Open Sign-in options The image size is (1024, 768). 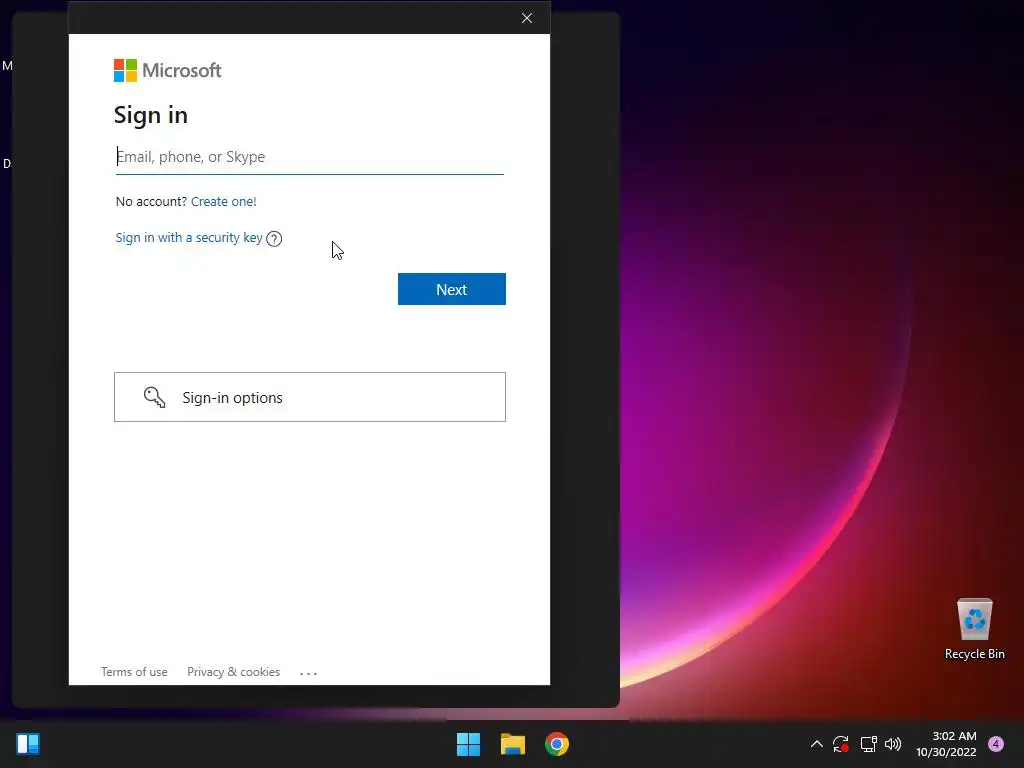click(310, 397)
